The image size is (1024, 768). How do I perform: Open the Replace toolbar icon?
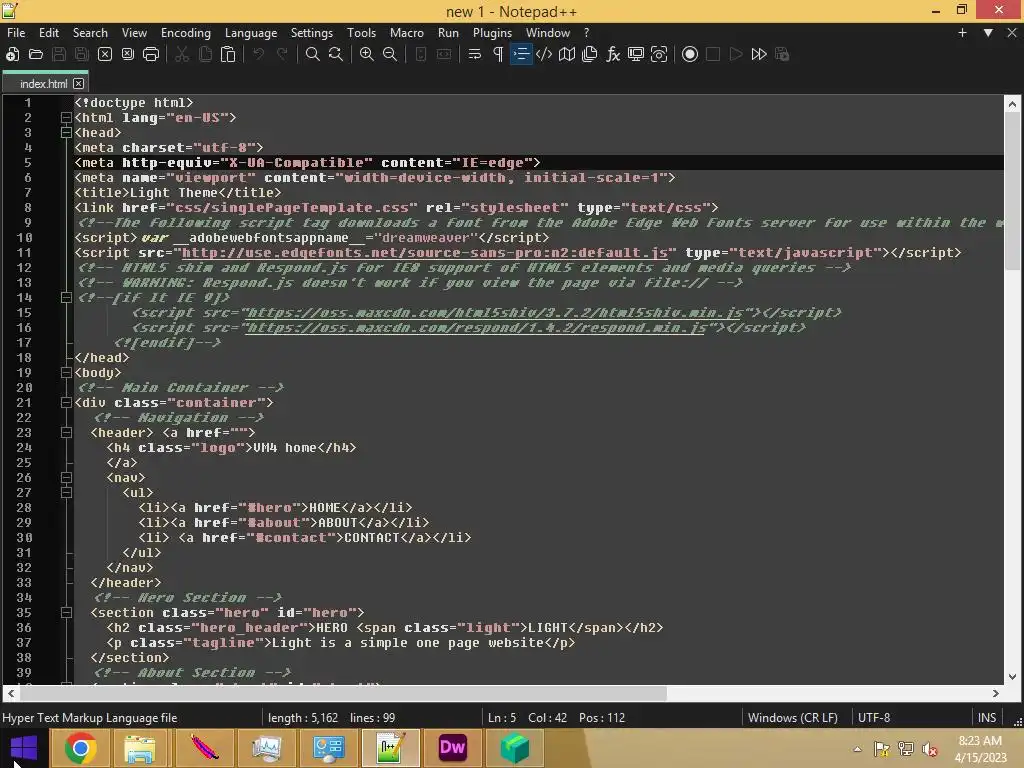tap(336, 54)
